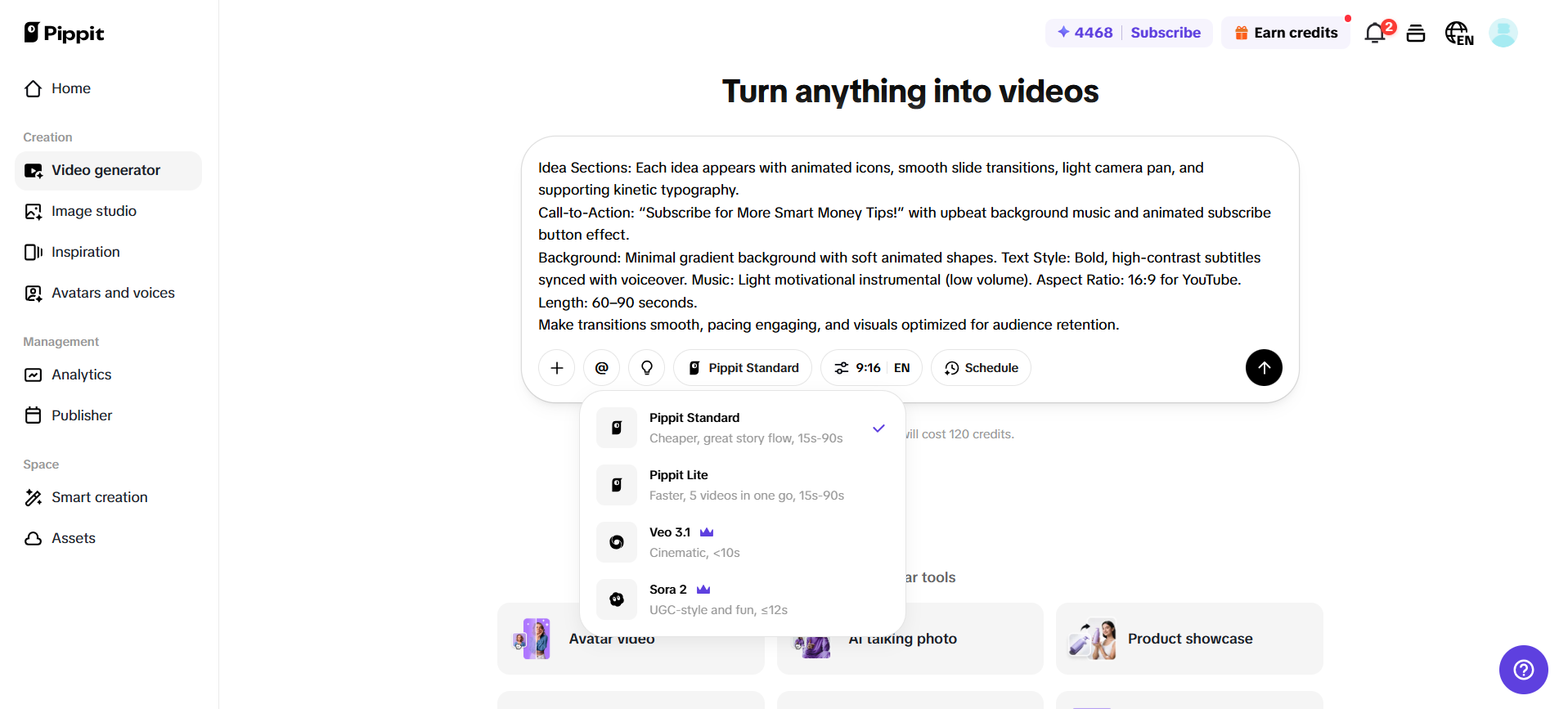Open the help question-mark button
Image resolution: width=1568 pixels, height=709 pixels.
click(1523, 670)
